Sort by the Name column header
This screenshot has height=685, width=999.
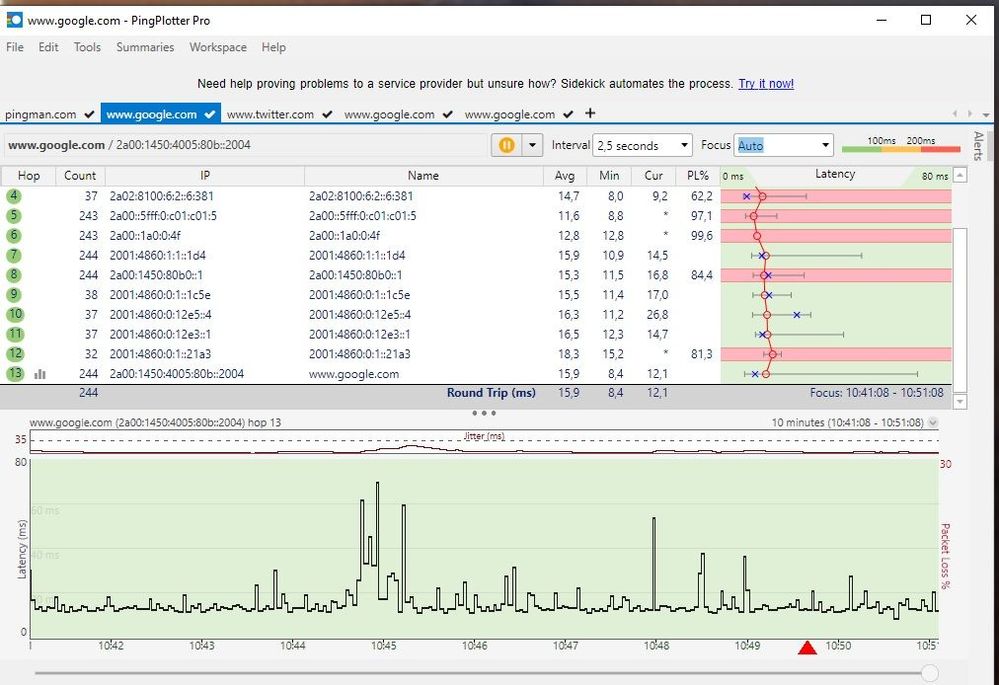[x=424, y=175]
